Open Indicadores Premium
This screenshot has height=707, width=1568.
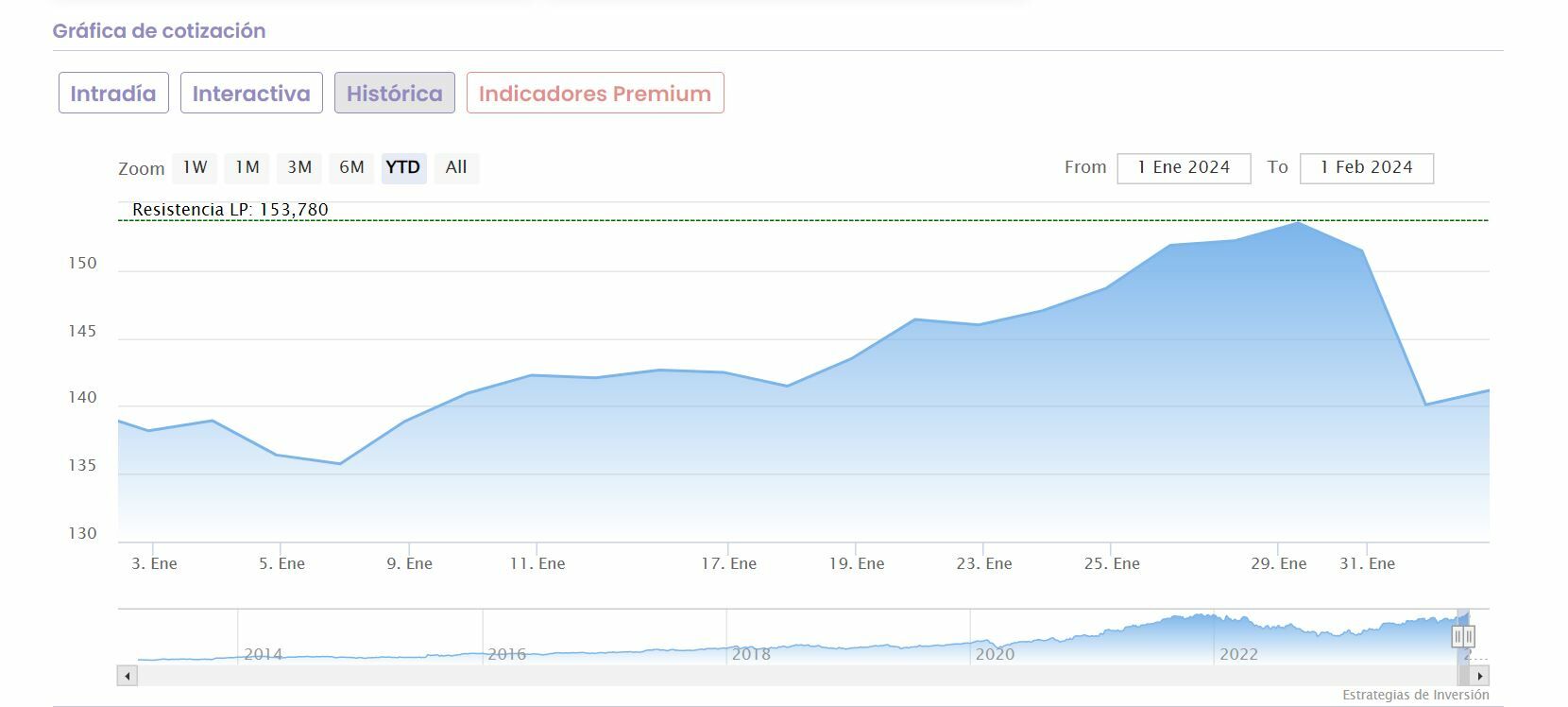pos(595,93)
